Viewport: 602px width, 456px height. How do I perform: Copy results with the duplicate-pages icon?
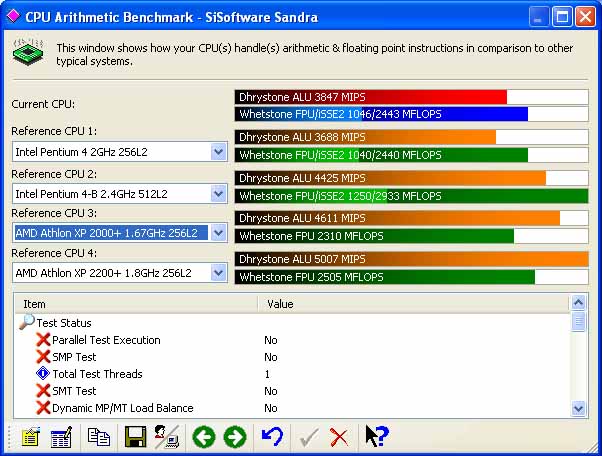click(99, 437)
